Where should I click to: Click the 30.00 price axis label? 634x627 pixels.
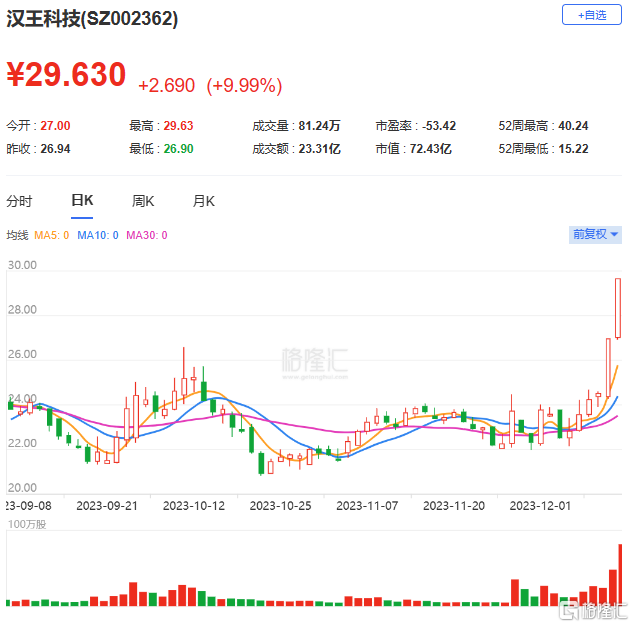(x=22, y=265)
